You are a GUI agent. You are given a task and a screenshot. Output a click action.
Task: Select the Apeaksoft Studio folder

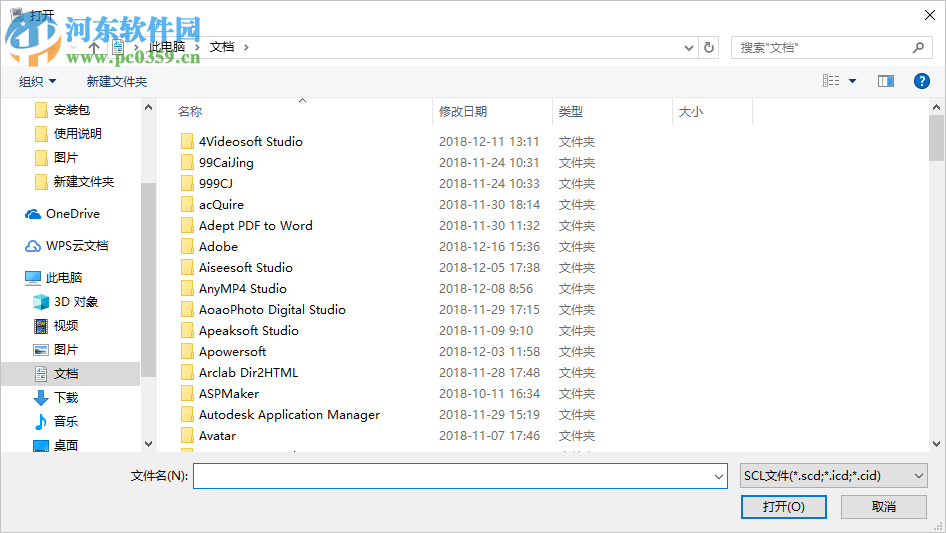(x=249, y=331)
